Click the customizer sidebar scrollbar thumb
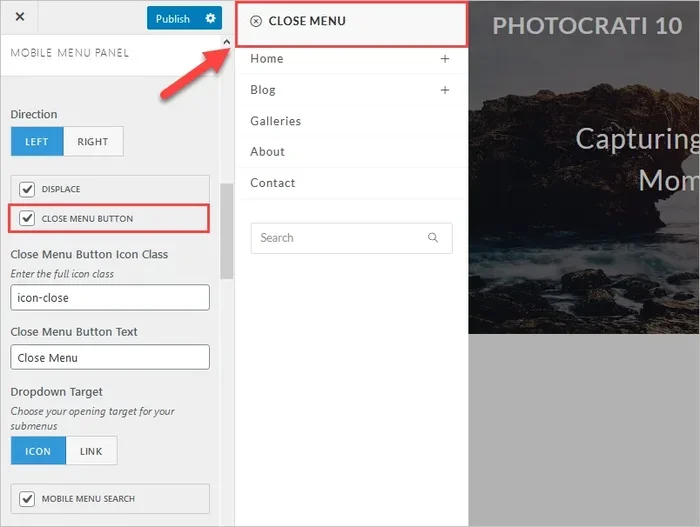This screenshot has height=527, width=700. [227, 231]
